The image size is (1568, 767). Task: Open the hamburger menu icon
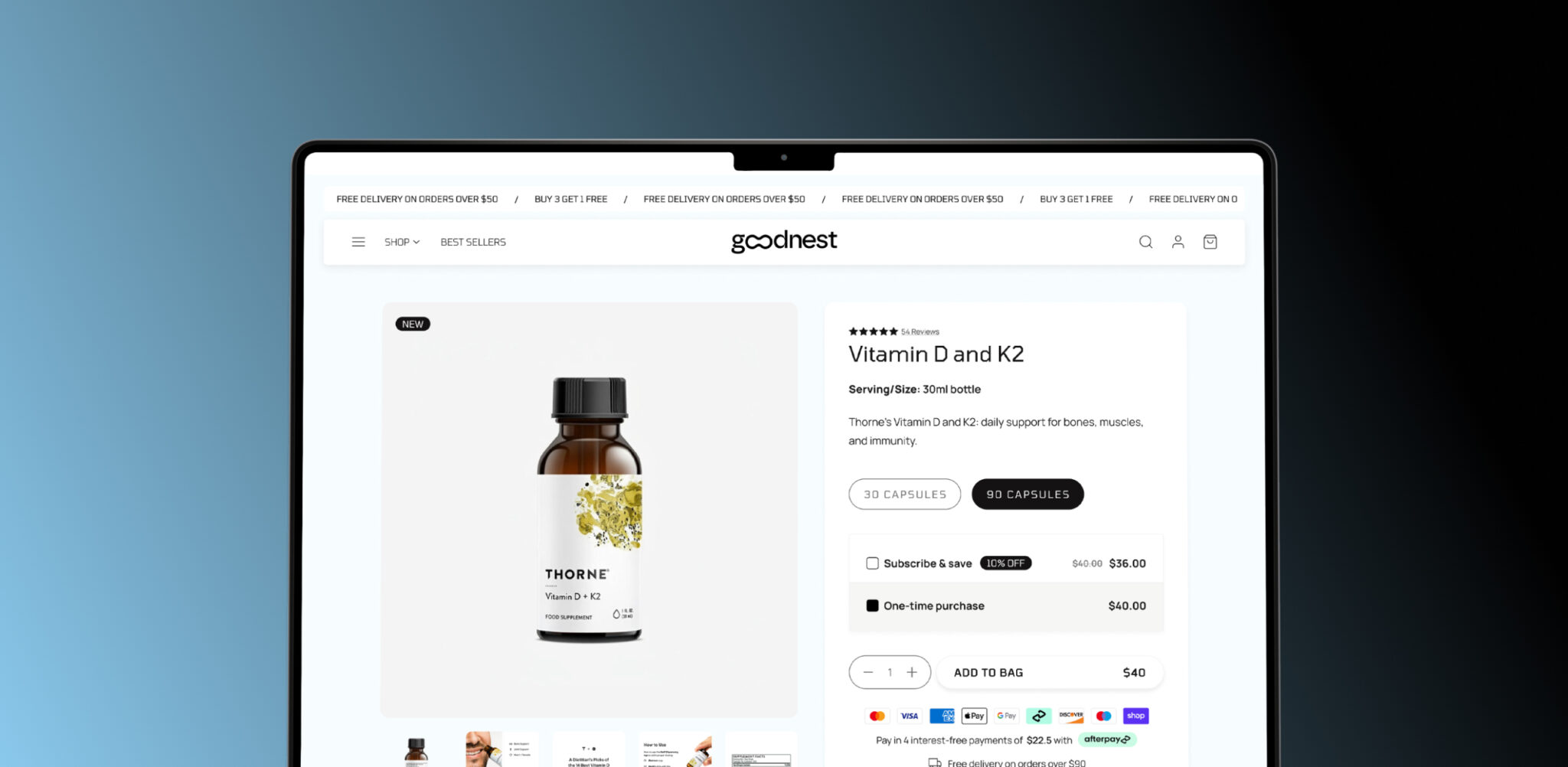pyautogui.click(x=358, y=242)
